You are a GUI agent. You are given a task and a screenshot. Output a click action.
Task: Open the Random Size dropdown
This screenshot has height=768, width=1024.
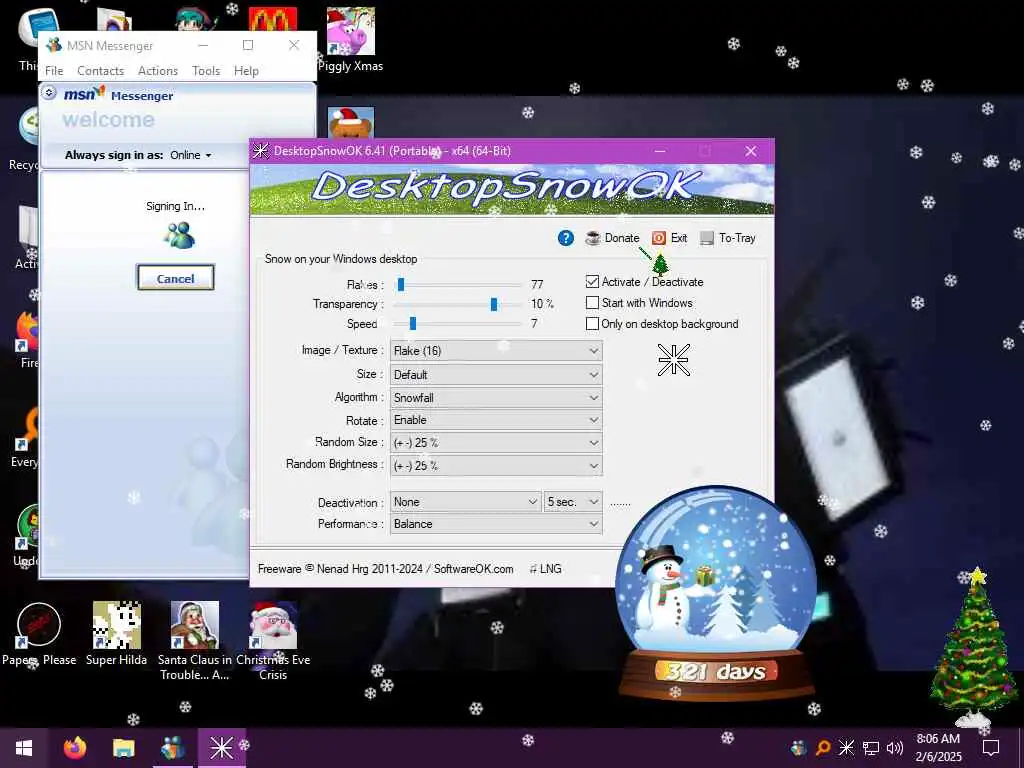tap(496, 443)
